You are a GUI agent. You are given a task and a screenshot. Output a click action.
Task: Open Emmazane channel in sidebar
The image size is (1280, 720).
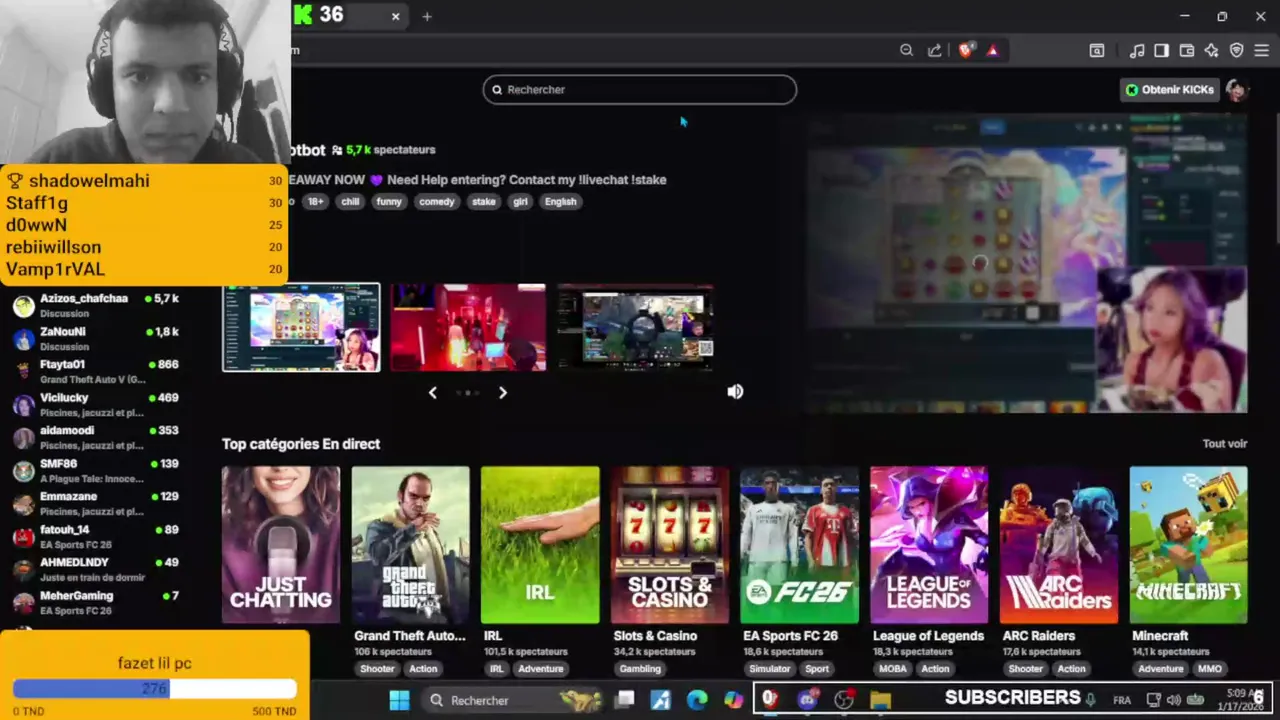[95, 503]
